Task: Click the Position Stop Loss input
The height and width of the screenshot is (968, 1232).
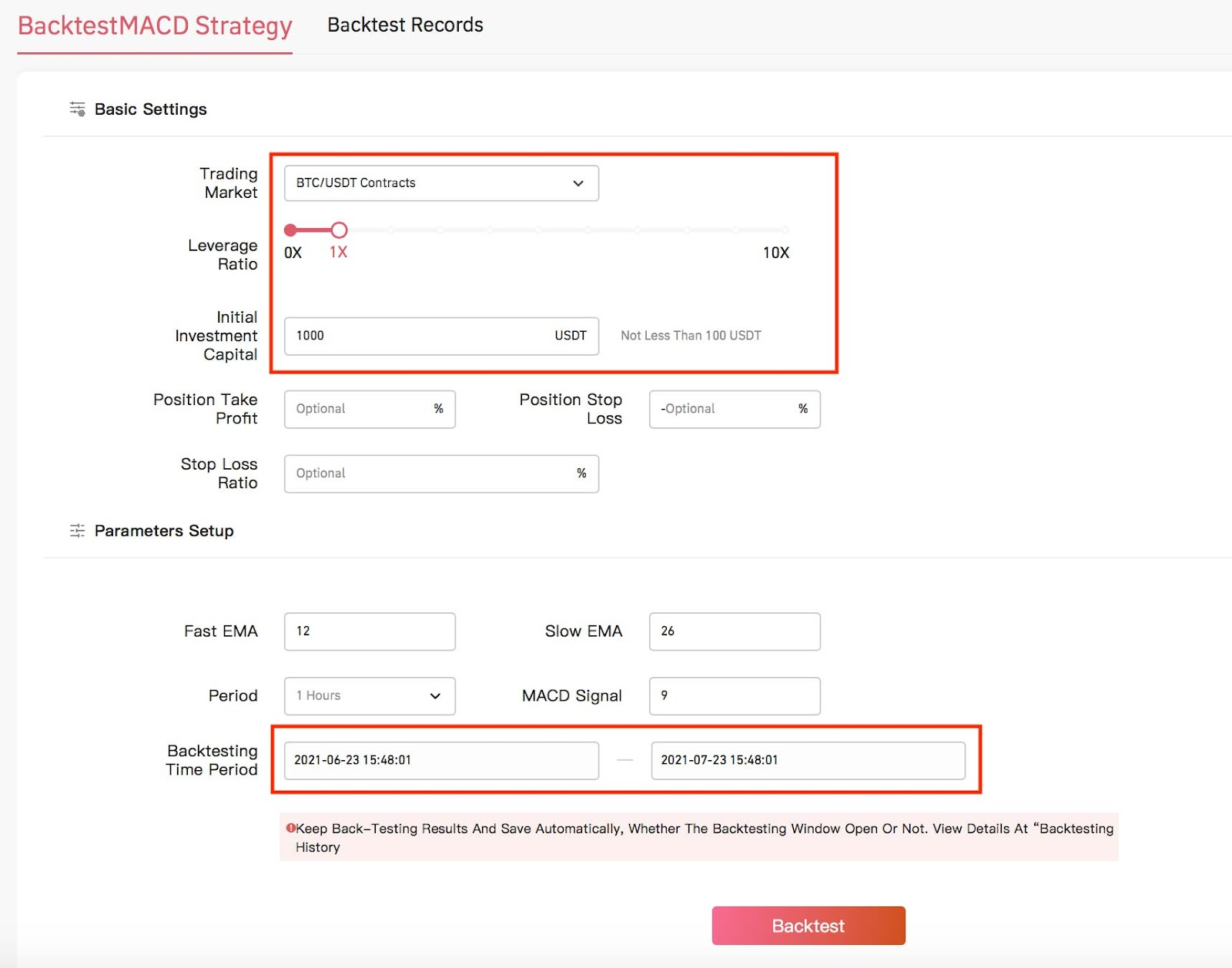Action: (x=735, y=409)
